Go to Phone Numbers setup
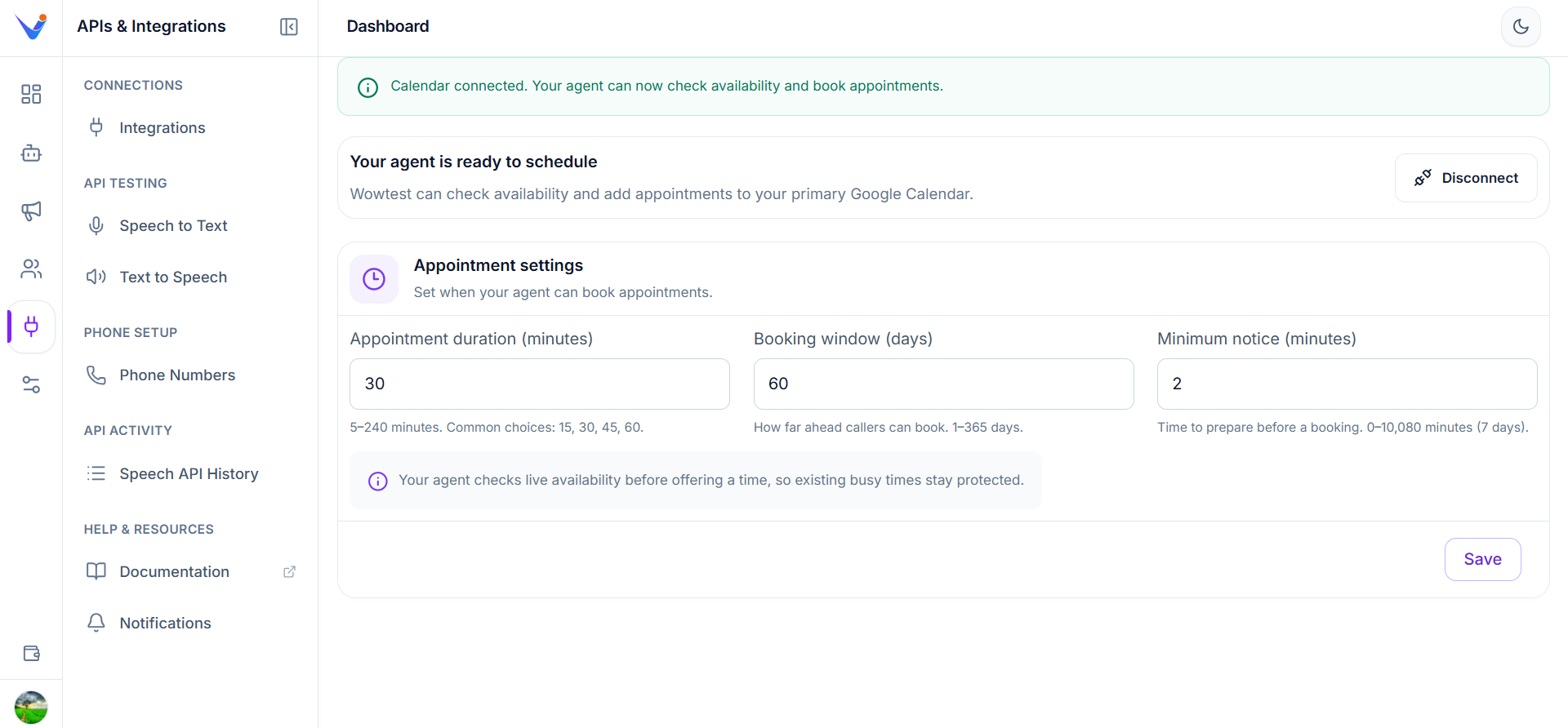Viewport: 1568px width, 728px height. pyautogui.click(x=190, y=375)
